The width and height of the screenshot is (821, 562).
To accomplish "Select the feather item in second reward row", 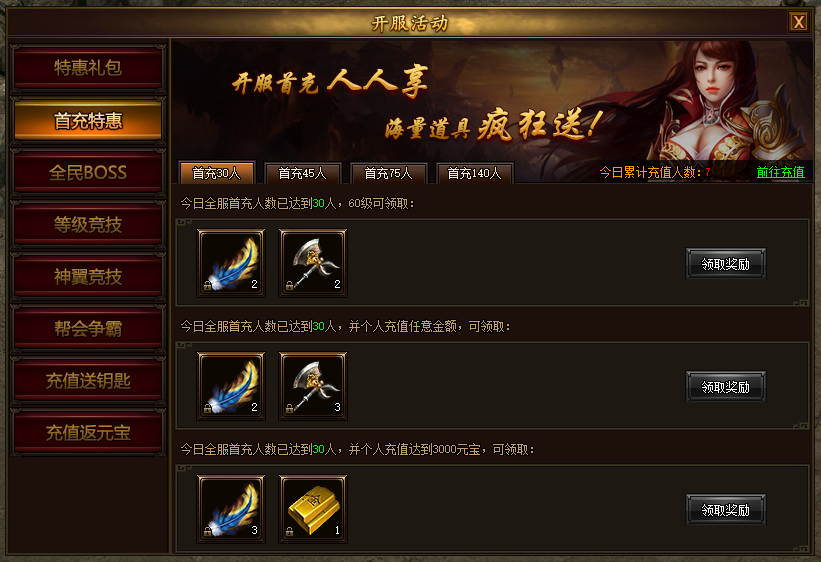I will click(x=231, y=386).
